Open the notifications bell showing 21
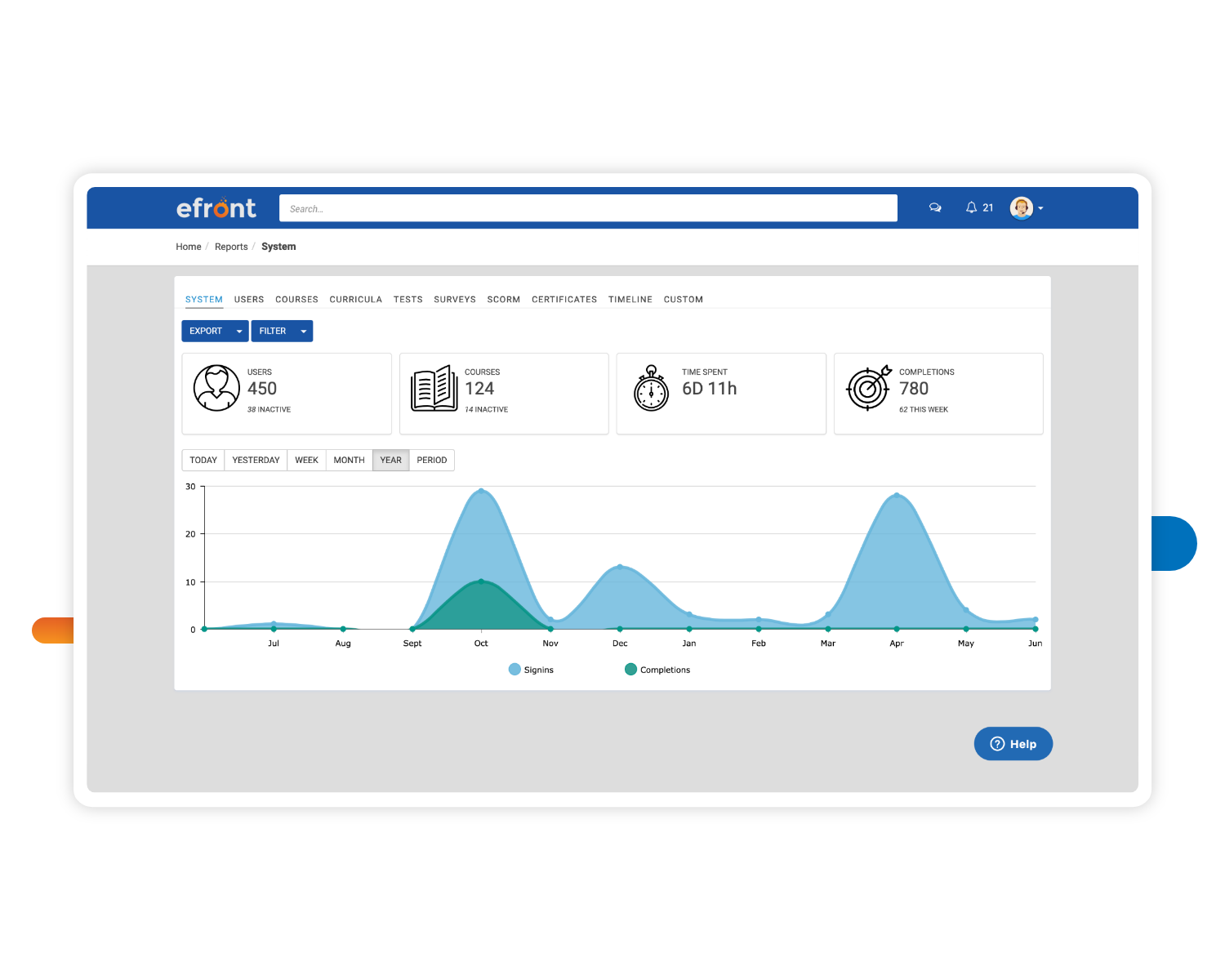Screen dimensions: 1225x980 click(972, 207)
